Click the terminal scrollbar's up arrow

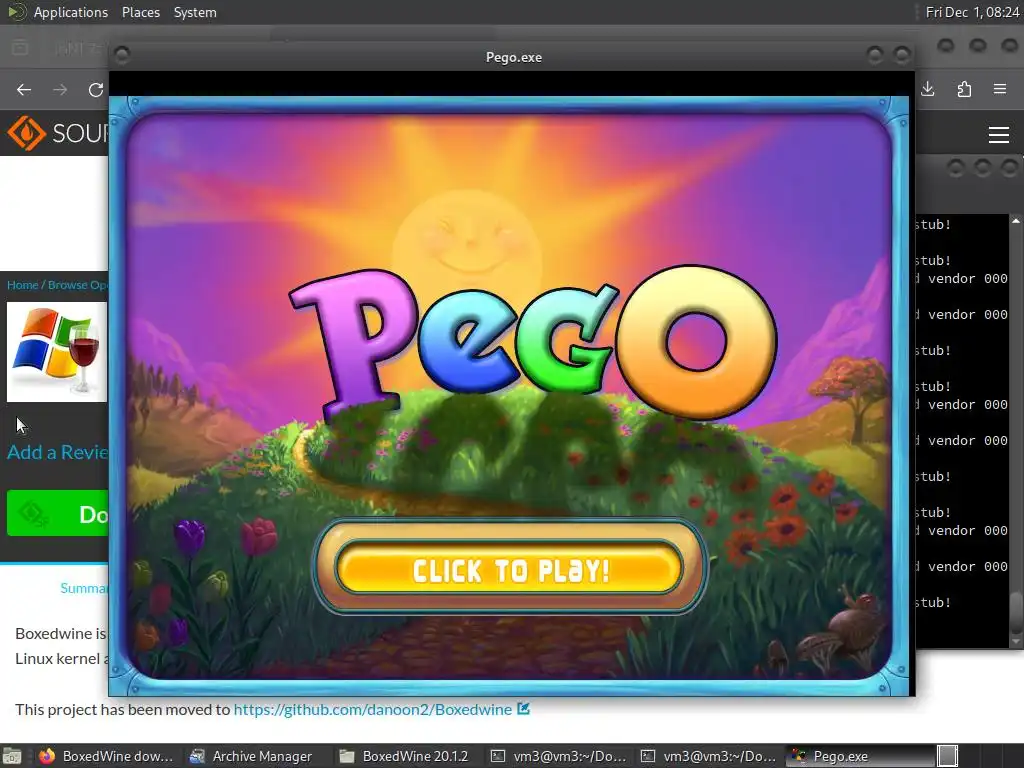[1016, 221]
